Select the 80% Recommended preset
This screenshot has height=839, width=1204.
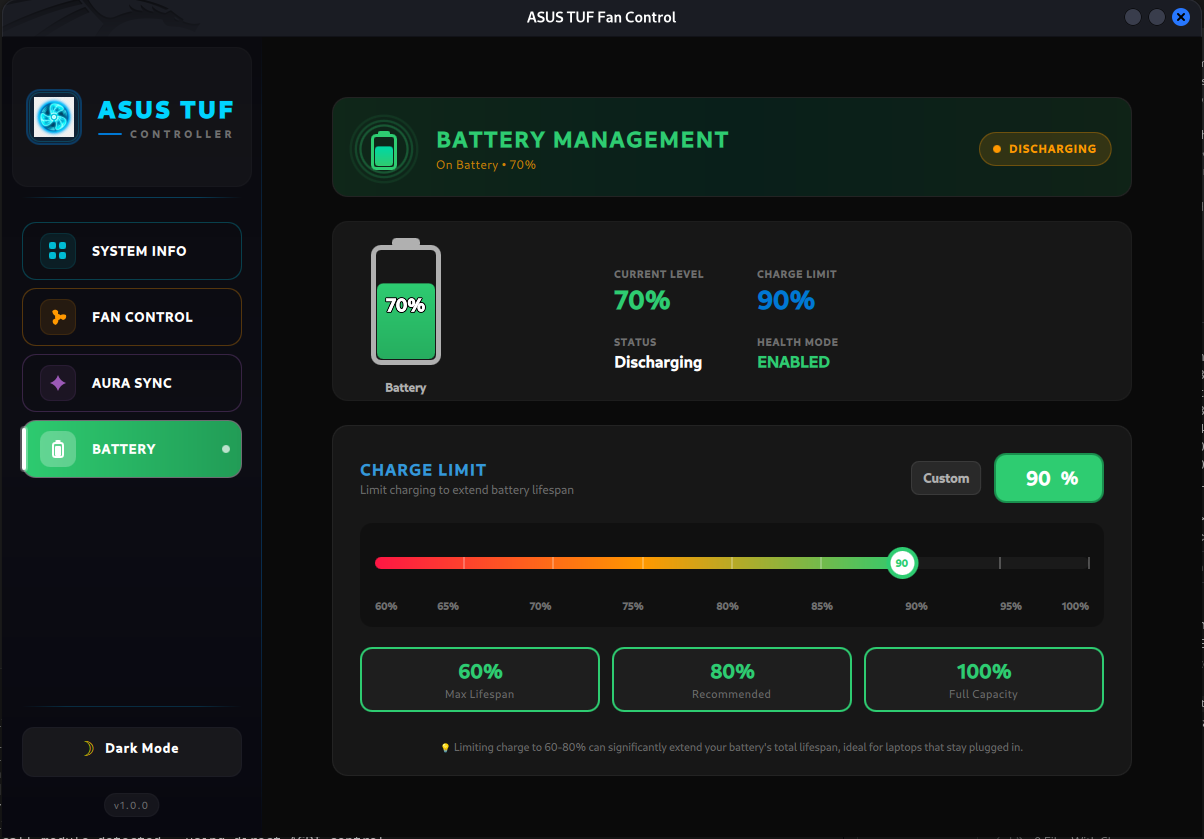[732, 680]
